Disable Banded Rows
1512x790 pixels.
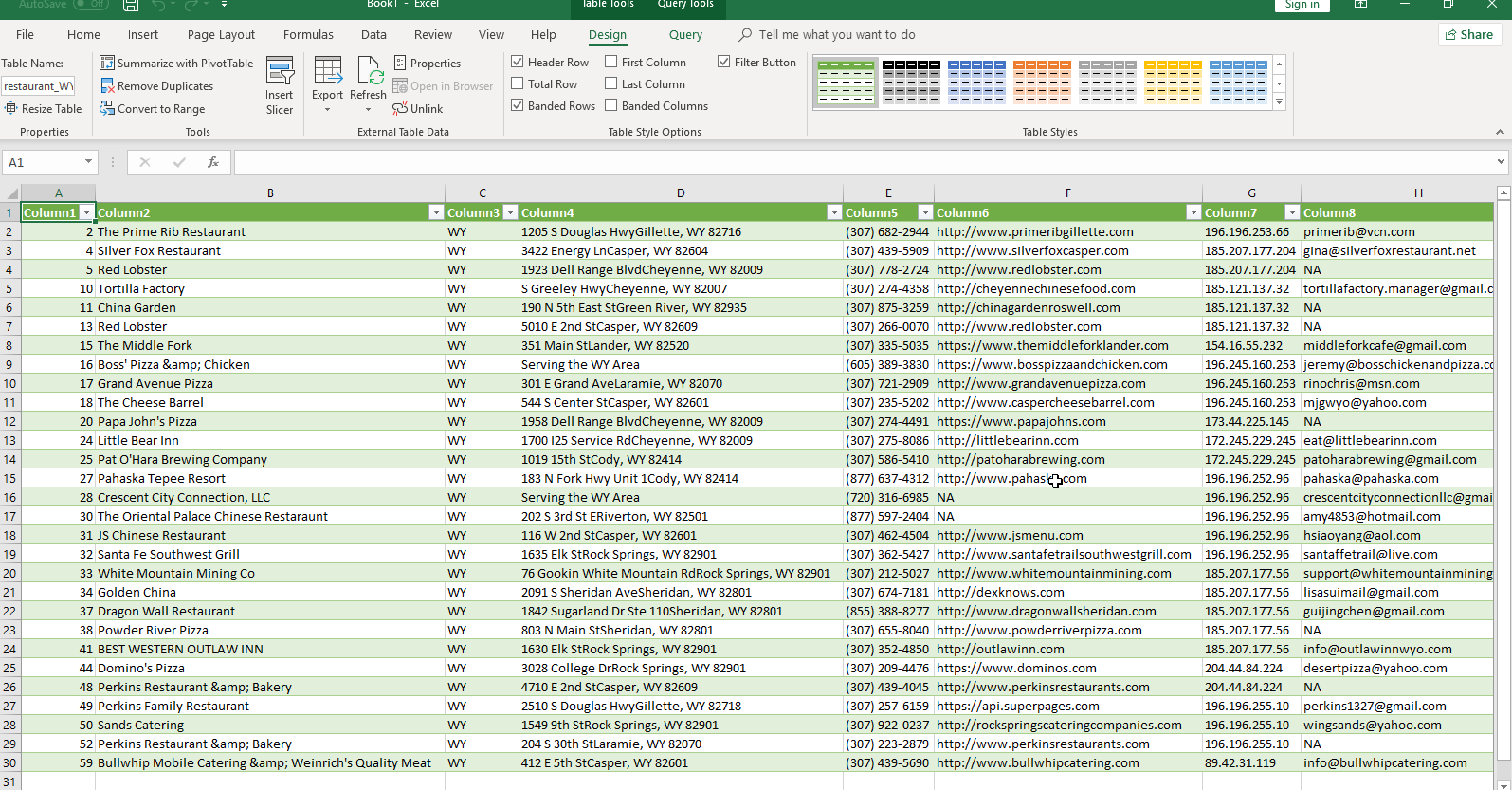click(x=518, y=105)
